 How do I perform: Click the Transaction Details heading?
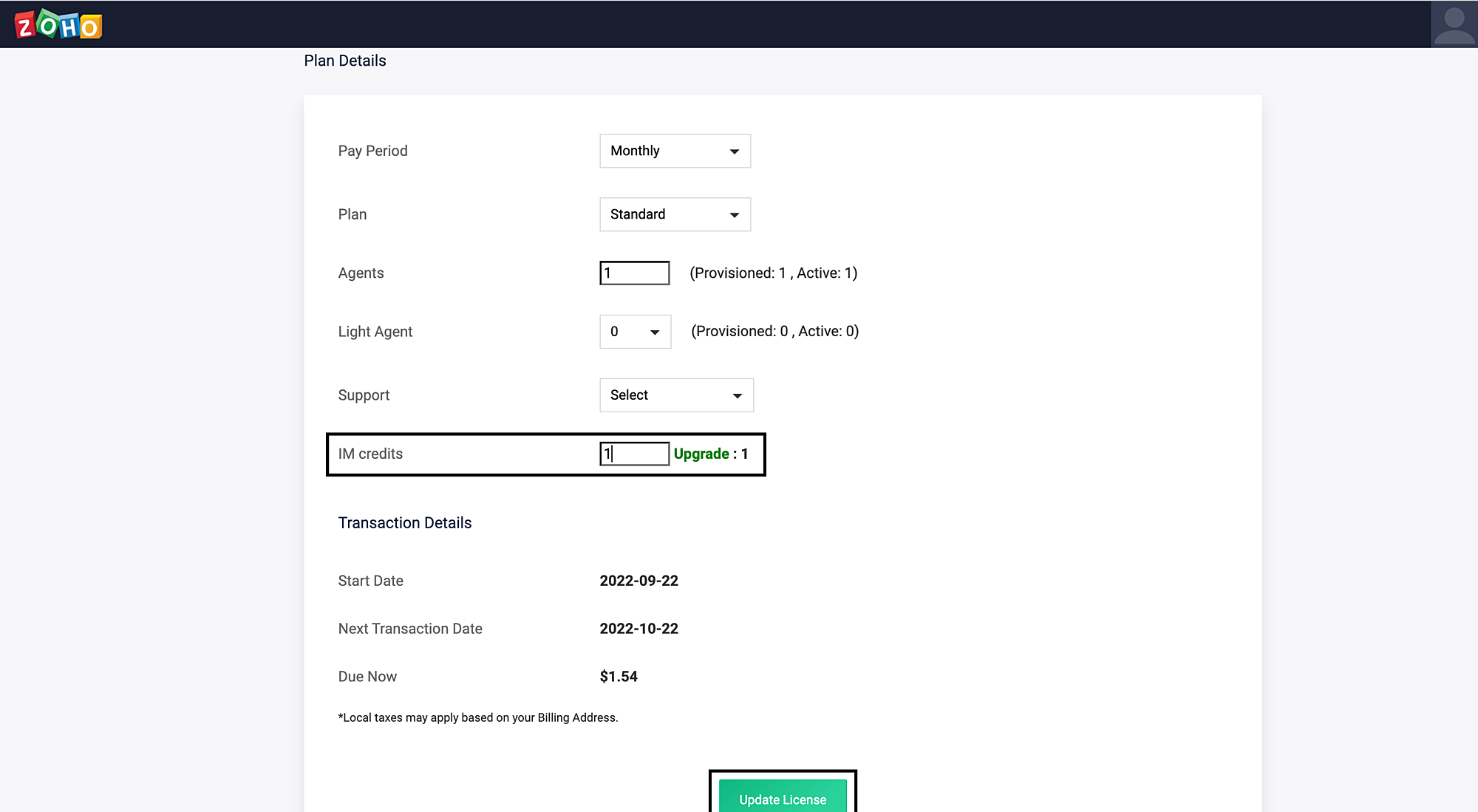[404, 523]
